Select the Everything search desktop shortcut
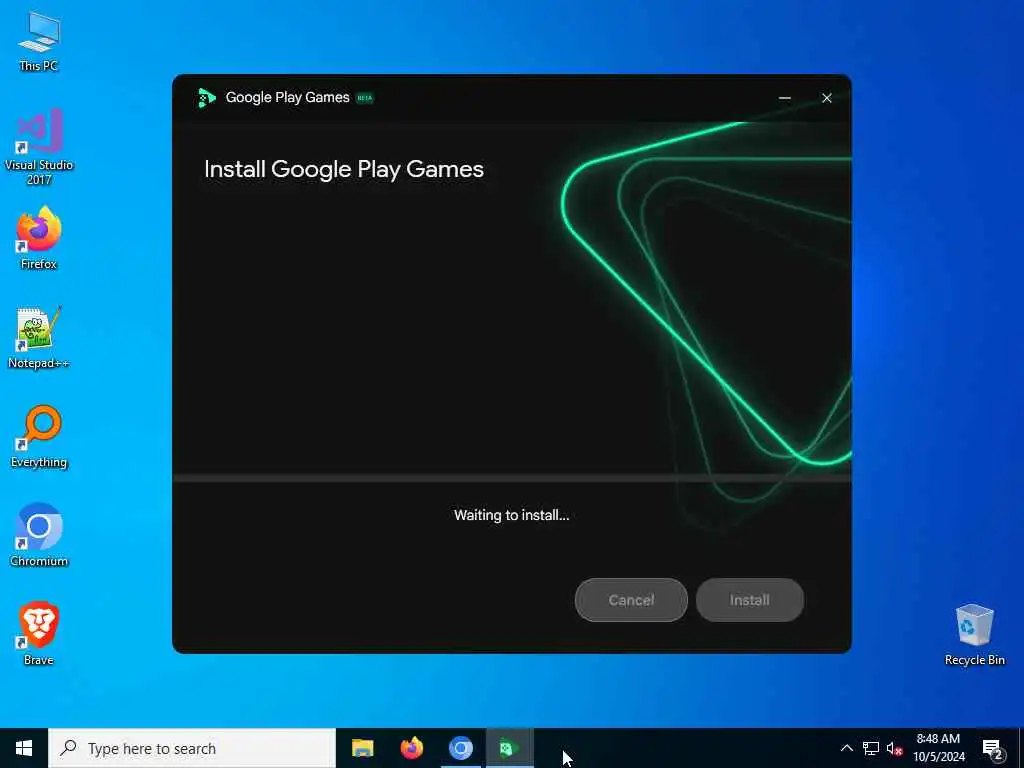This screenshot has width=1024, height=768. [39, 436]
